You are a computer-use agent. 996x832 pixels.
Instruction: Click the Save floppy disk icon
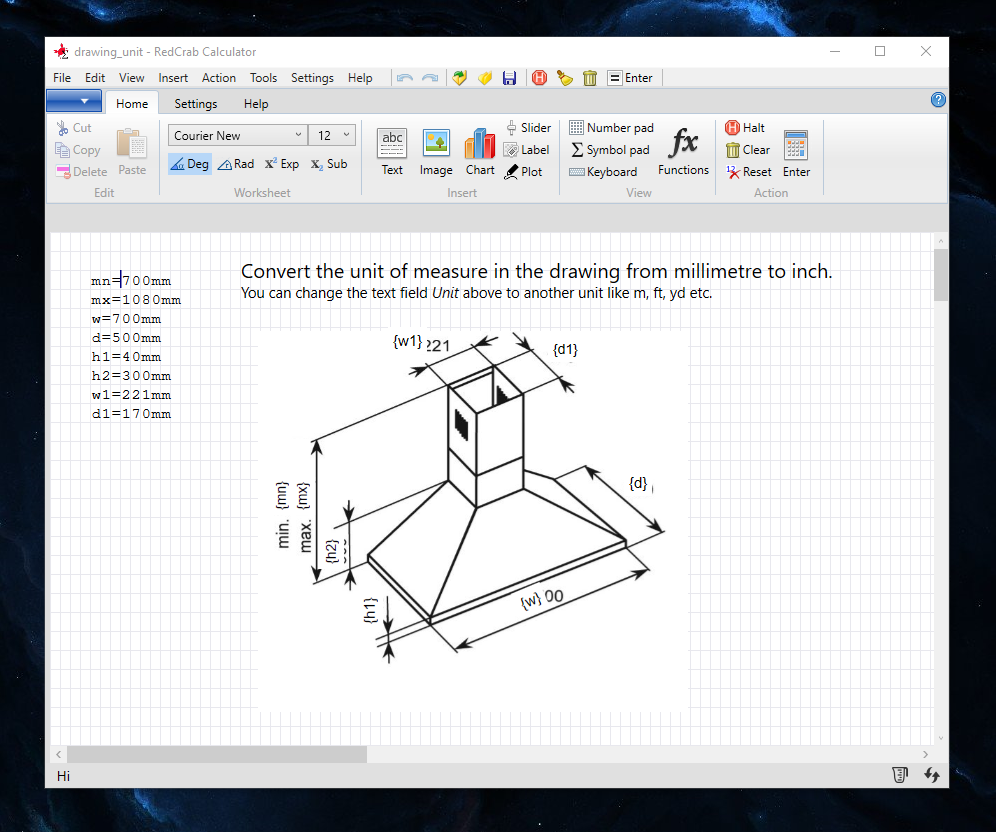pyautogui.click(x=509, y=78)
